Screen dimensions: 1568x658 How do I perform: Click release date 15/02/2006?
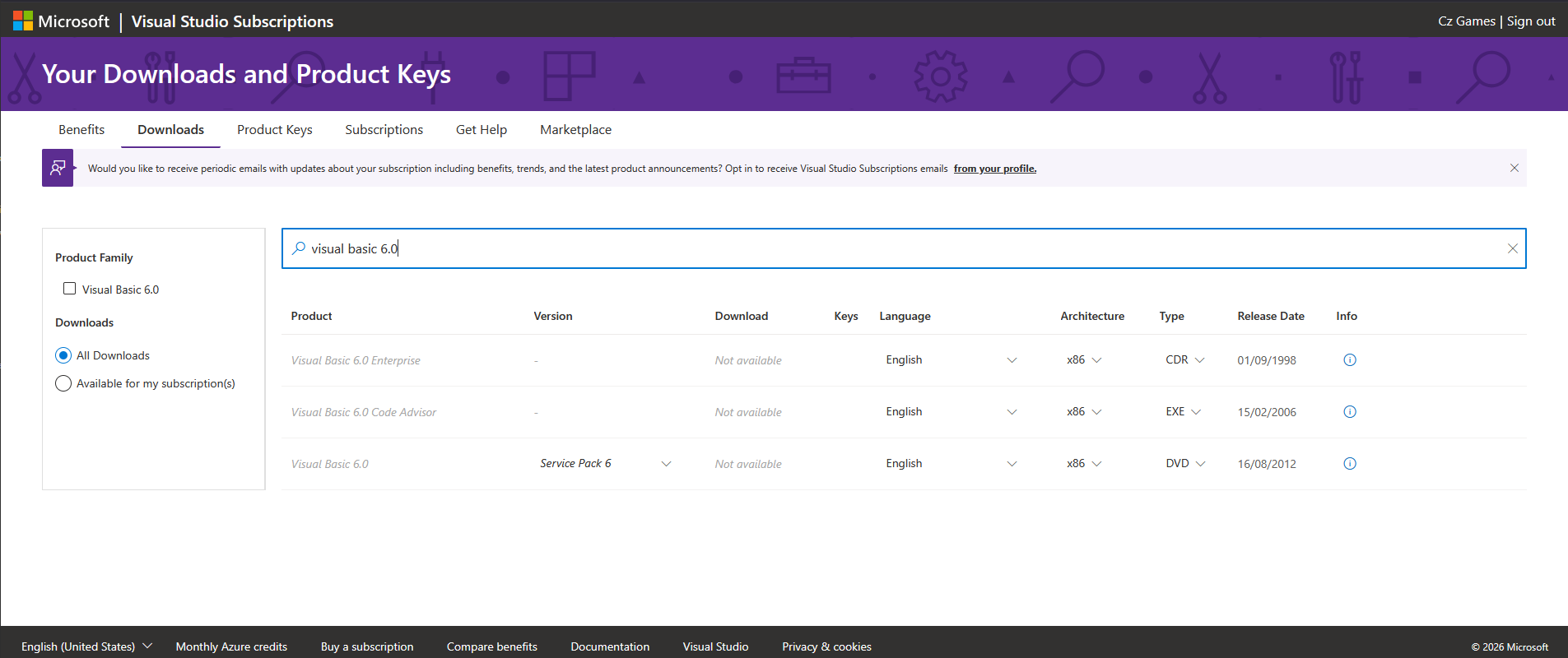tap(1267, 412)
